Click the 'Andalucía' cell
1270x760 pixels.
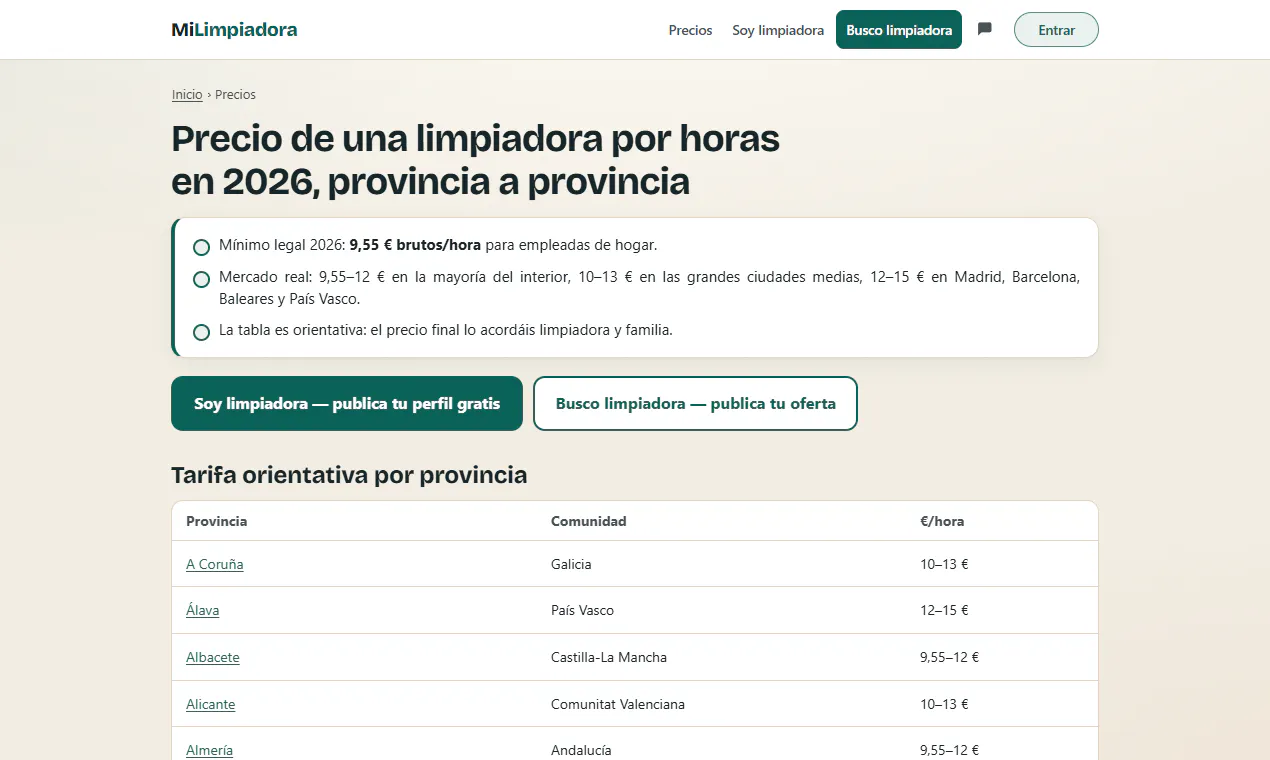click(x=581, y=750)
